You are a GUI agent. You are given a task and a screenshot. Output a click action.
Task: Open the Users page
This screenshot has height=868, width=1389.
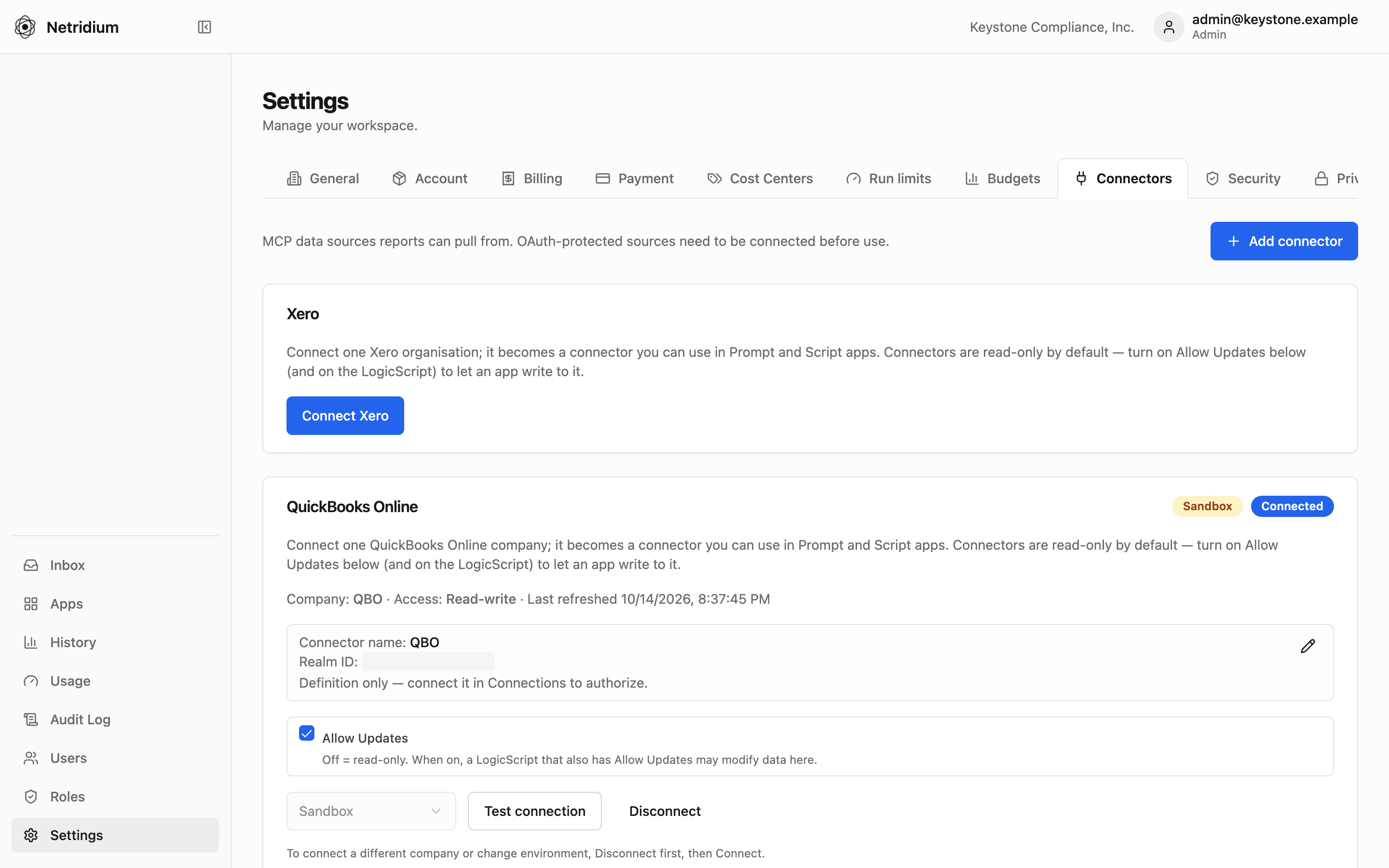click(x=115, y=758)
